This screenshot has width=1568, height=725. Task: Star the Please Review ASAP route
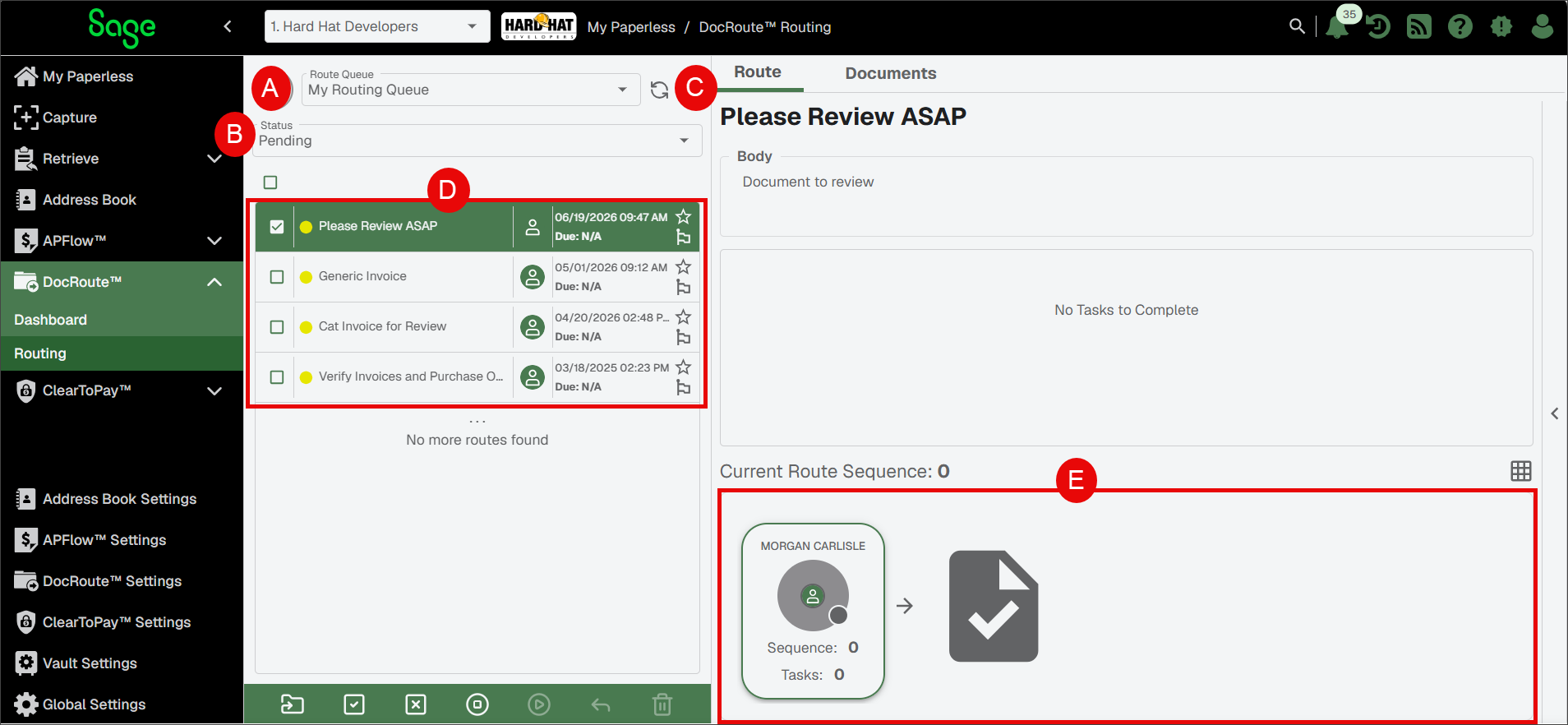coord(683,216)
